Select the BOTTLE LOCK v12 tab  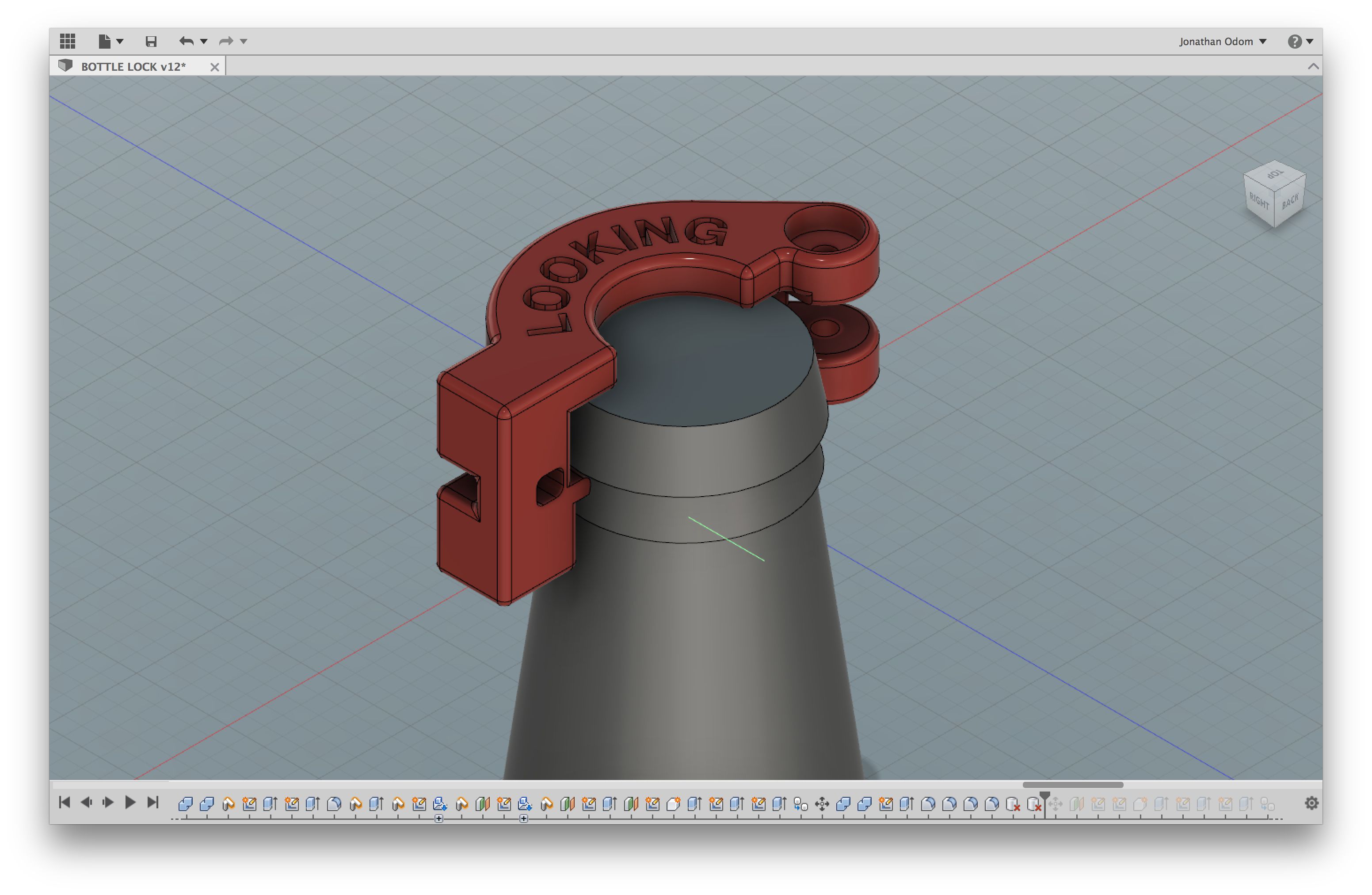(x=133, y=66)
